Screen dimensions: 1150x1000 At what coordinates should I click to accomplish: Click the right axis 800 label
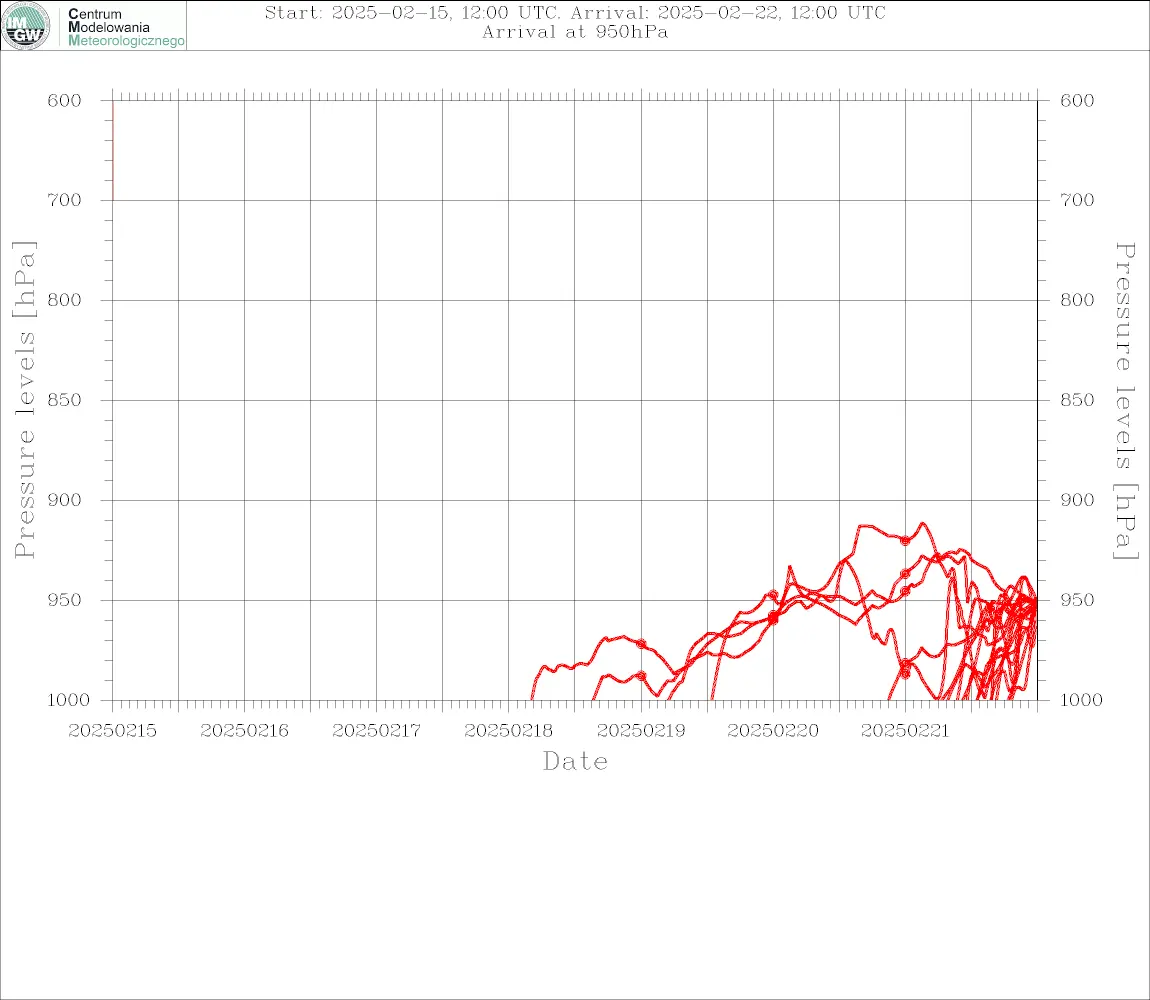[x=1077, y=300]
